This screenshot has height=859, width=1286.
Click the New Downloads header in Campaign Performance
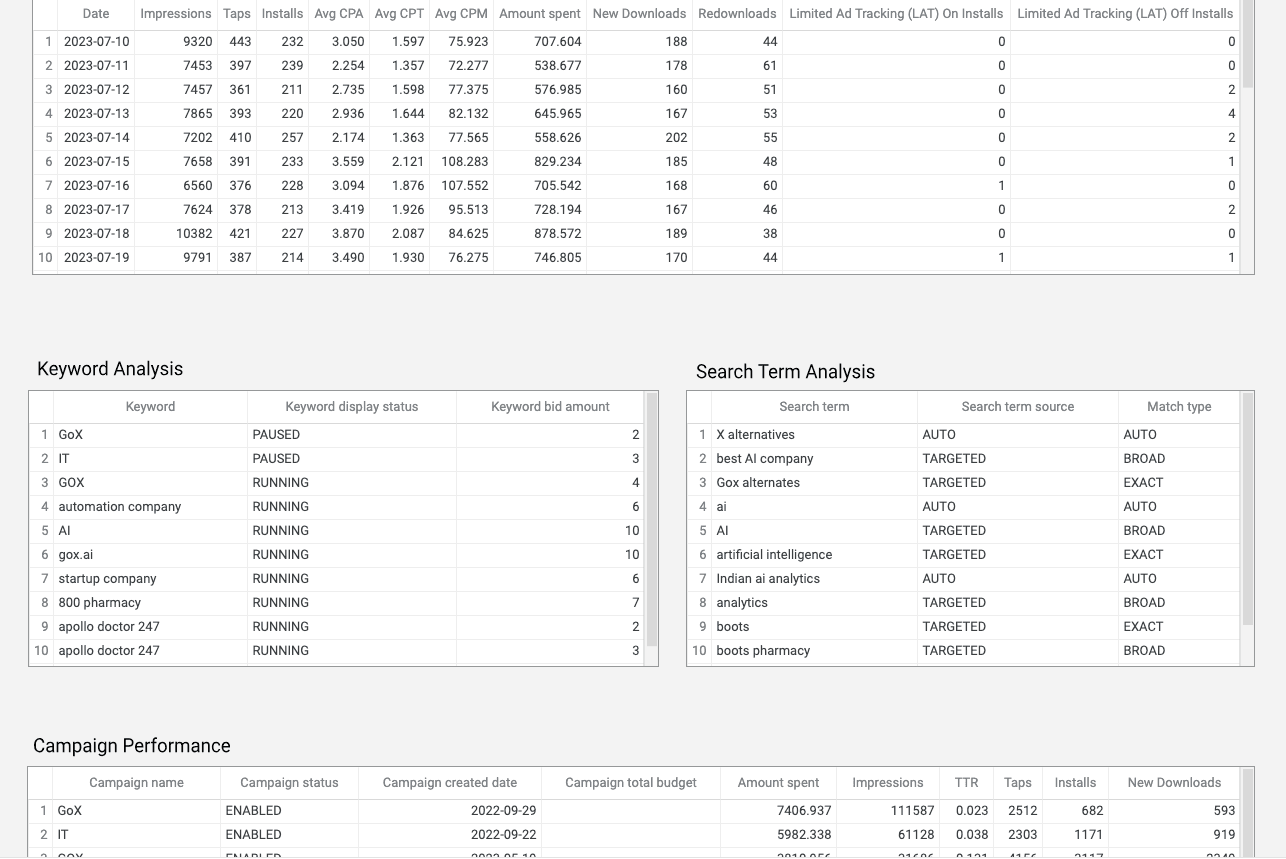1174,783
